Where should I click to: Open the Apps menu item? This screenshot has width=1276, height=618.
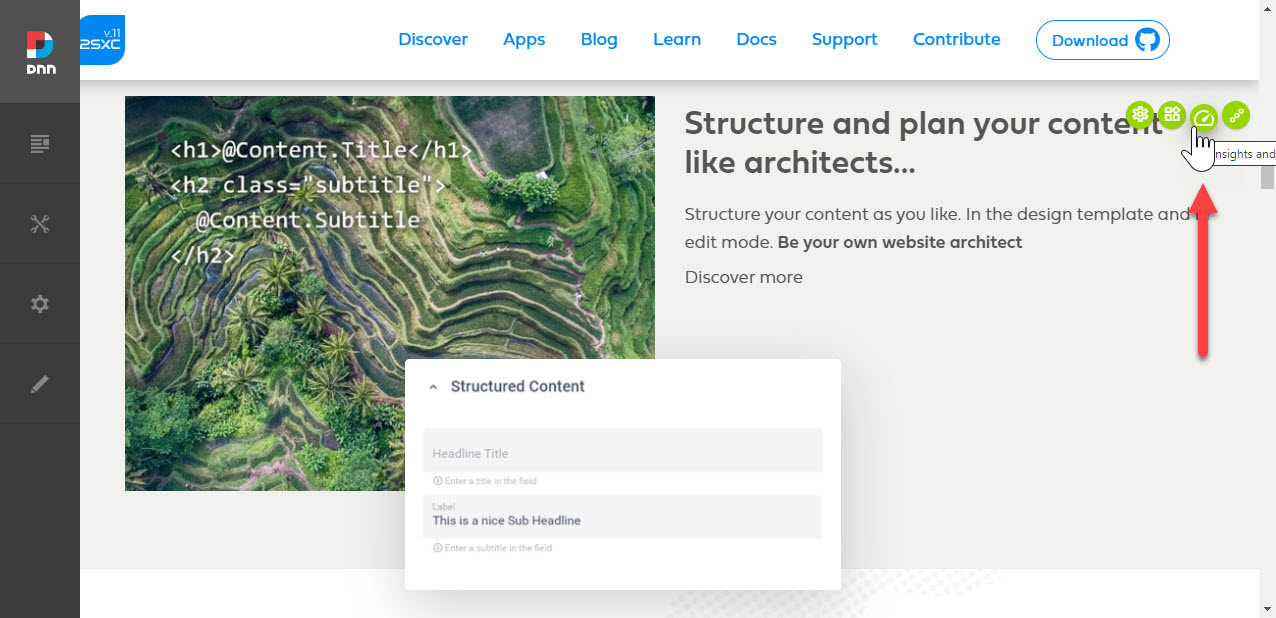click(x=524, y=39)
